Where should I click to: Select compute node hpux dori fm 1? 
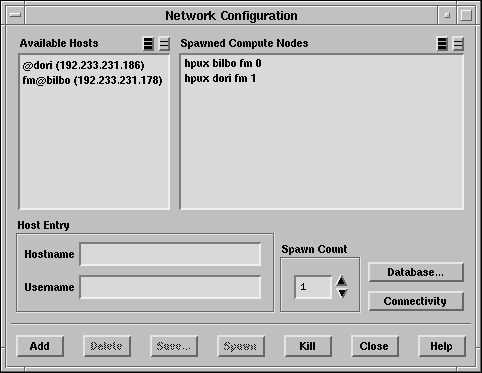[x=220, y=78]
